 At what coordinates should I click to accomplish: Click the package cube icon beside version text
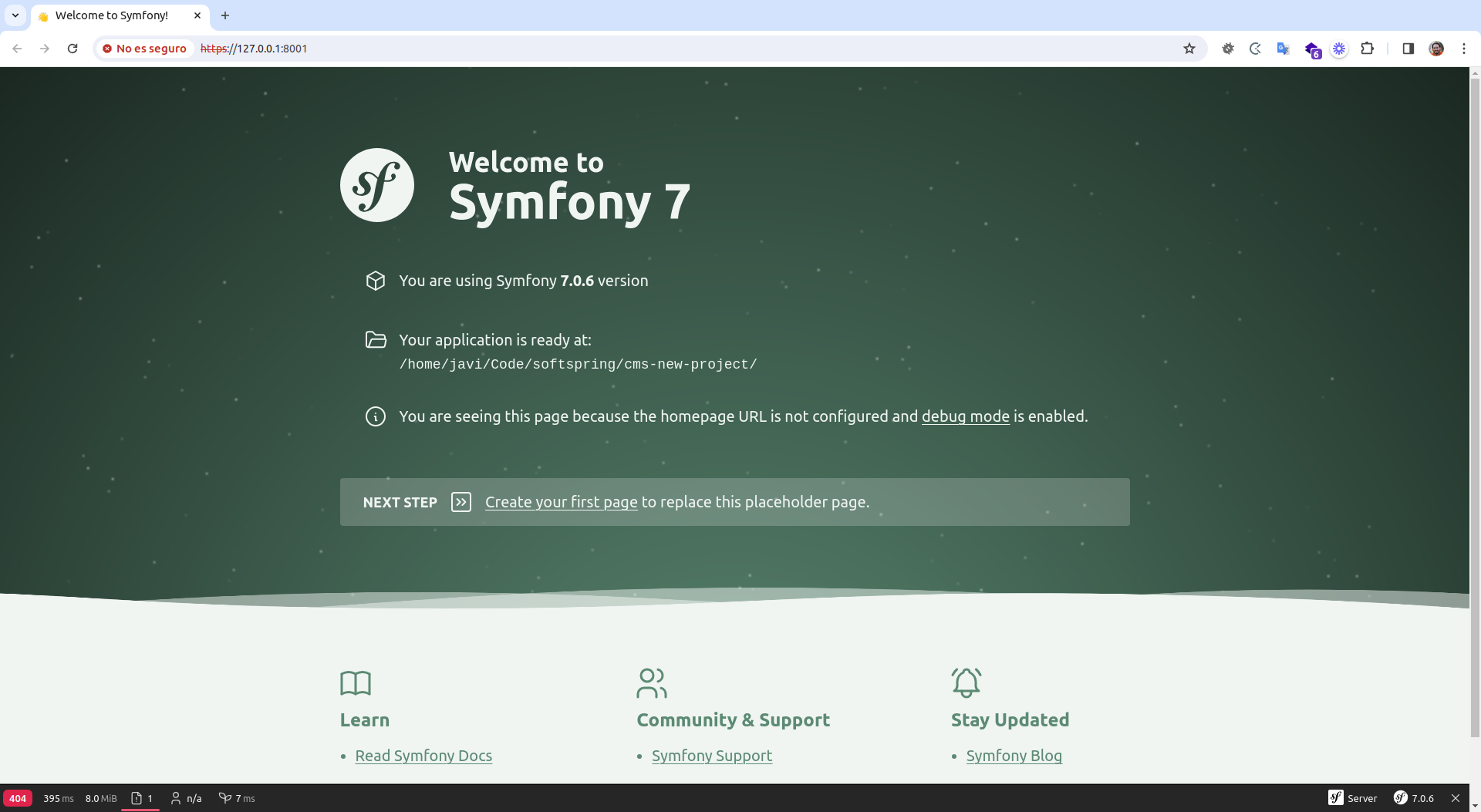[x=376, y=281]
